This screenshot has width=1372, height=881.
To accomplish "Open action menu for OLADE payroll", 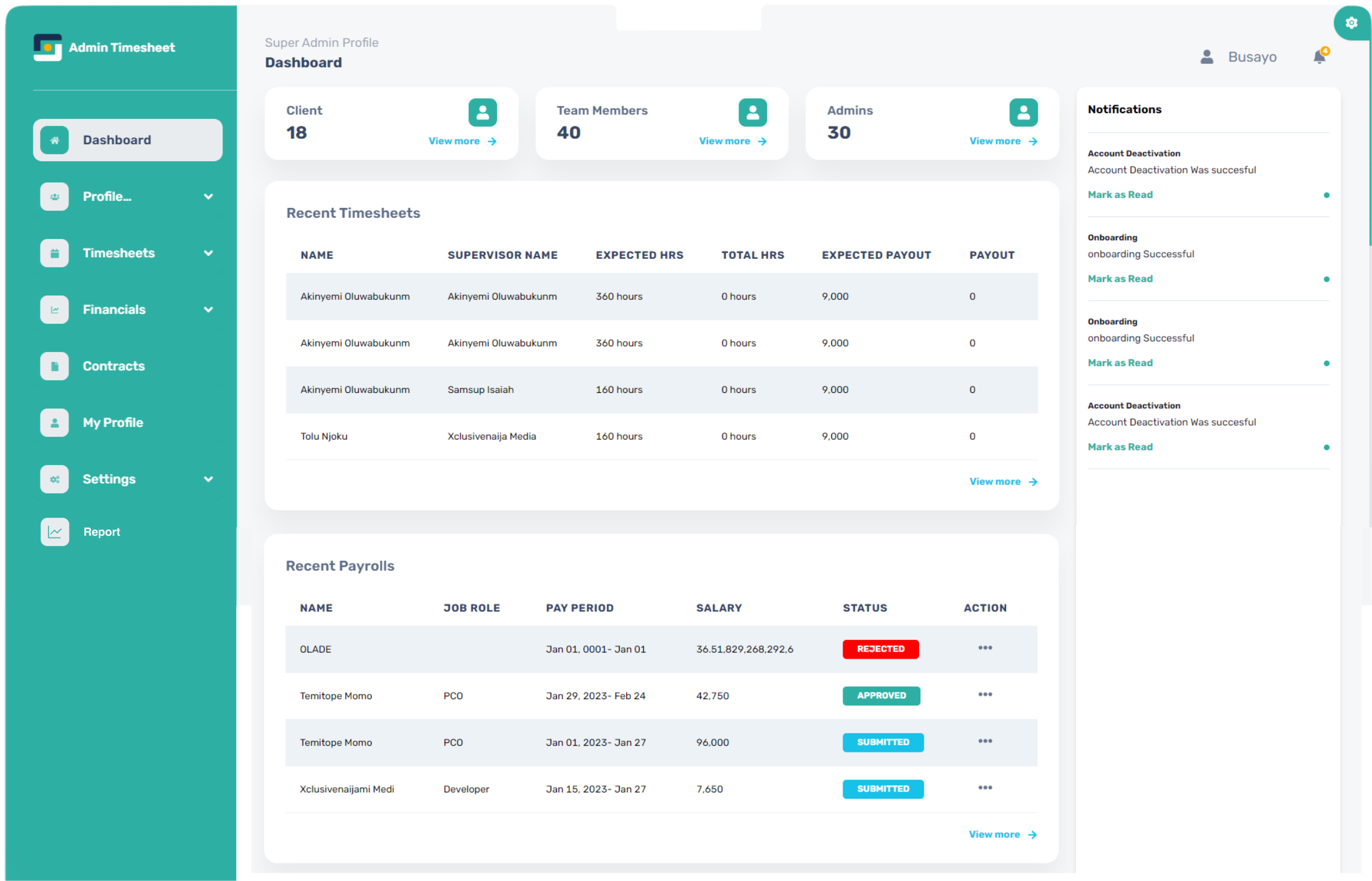I will coord(985,647).
